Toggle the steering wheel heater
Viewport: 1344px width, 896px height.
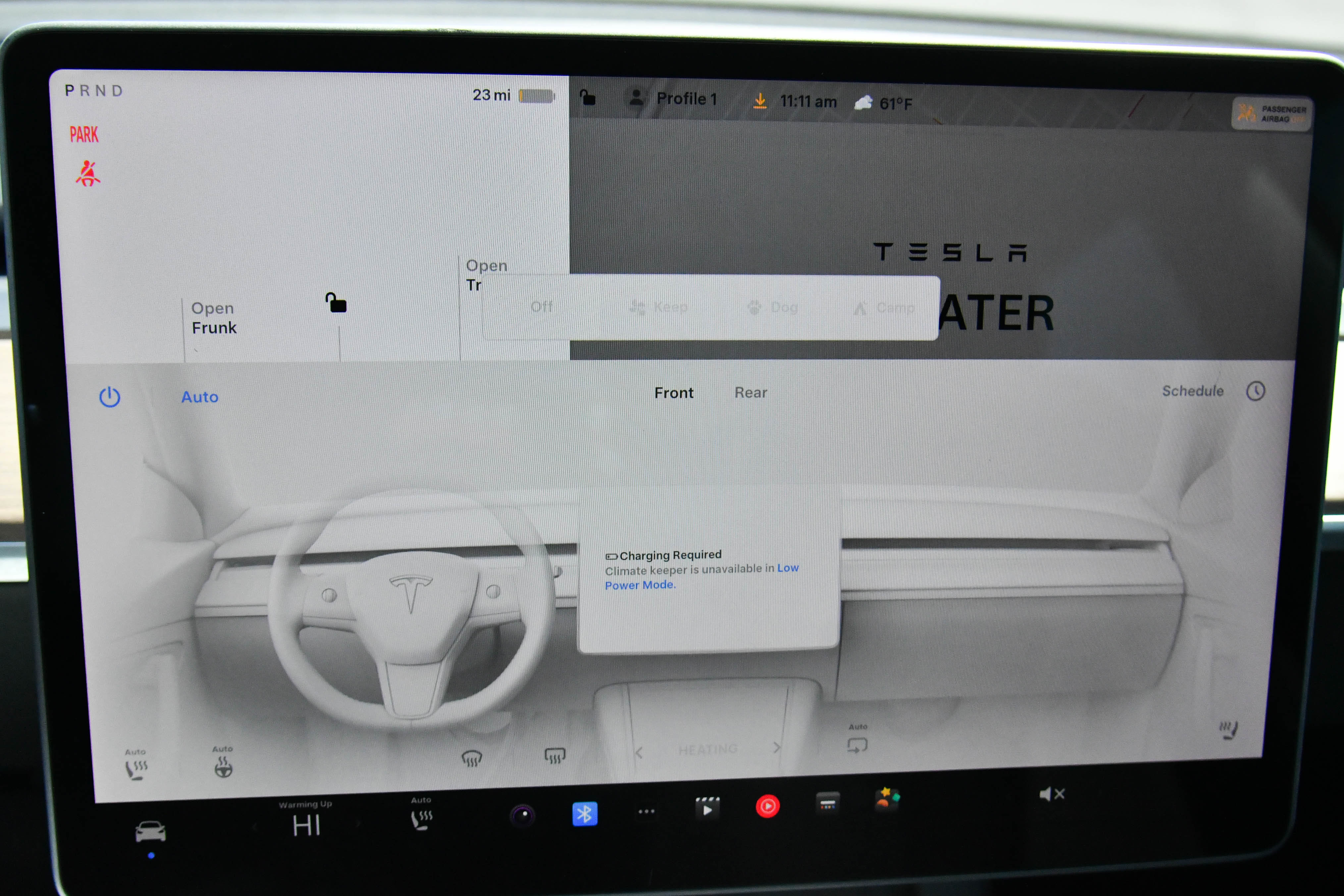223,762
